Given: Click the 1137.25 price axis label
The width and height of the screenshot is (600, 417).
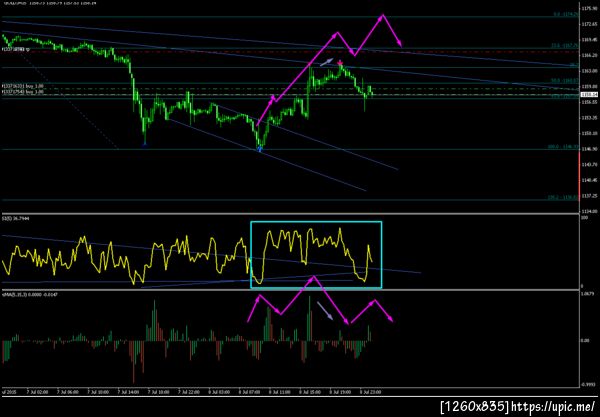Looking at the screenshot, I should coord(589,195).
